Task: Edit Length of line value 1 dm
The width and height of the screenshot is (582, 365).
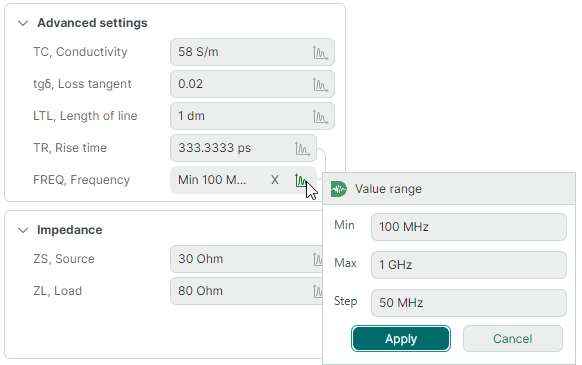Action: tap(252, 116)
